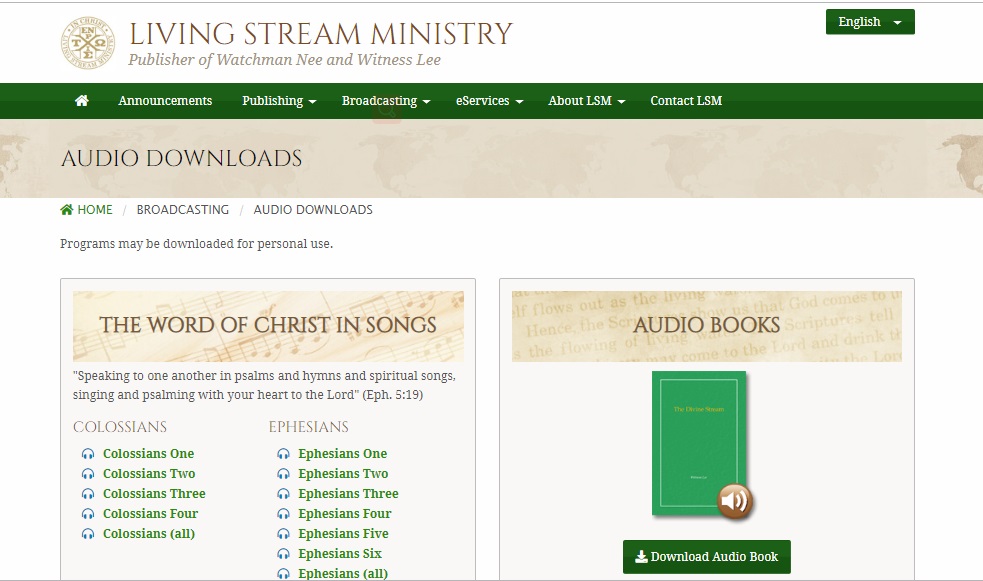Click headphones icon beside Colossians Three
This screenshot has height=581, width=983.
click(88, 494)
